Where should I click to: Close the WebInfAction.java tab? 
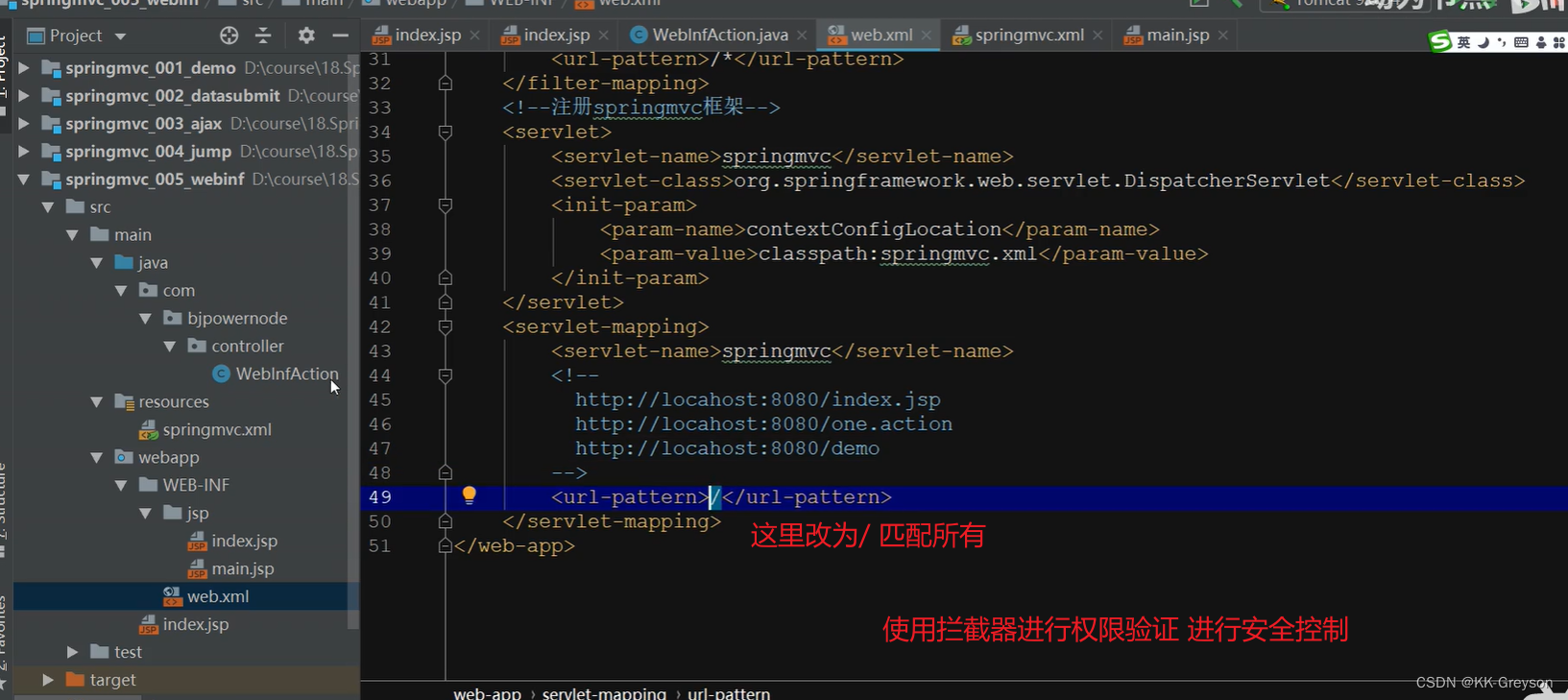pos(802,36)
